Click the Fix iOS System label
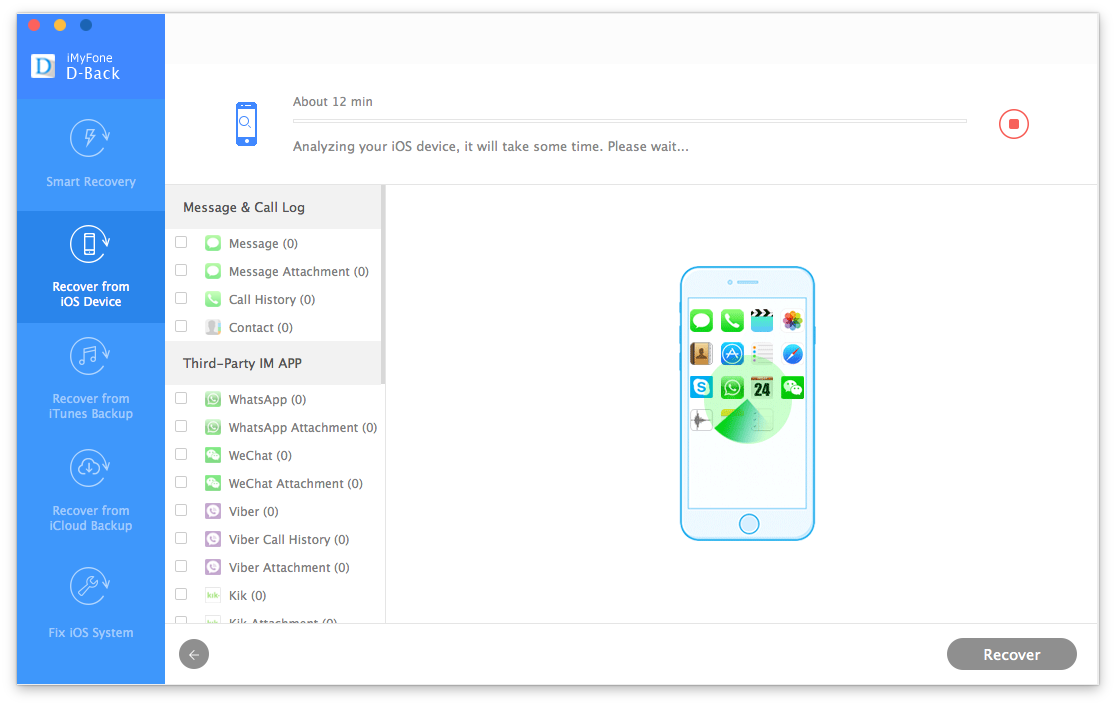 (90, 633)
